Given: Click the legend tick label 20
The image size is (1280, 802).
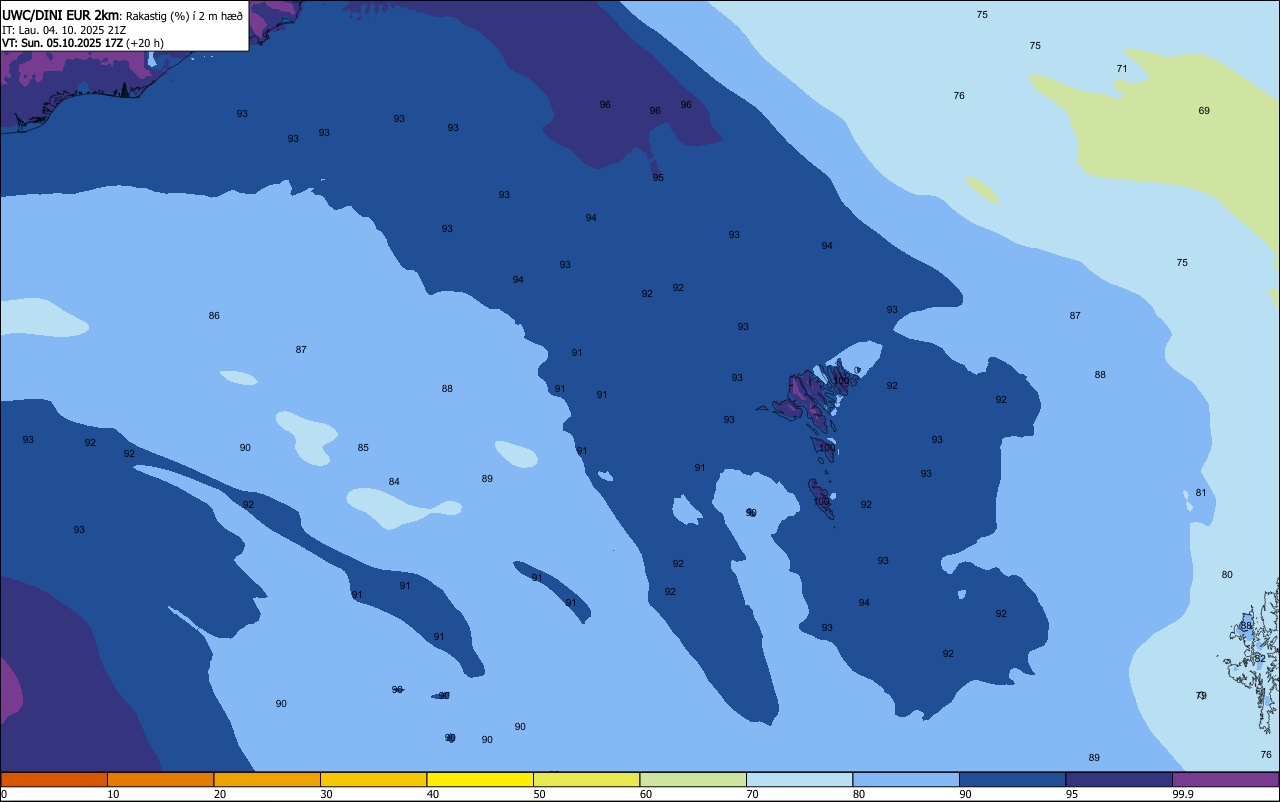Looking at the screenshot, I should [x=220, y=794].
